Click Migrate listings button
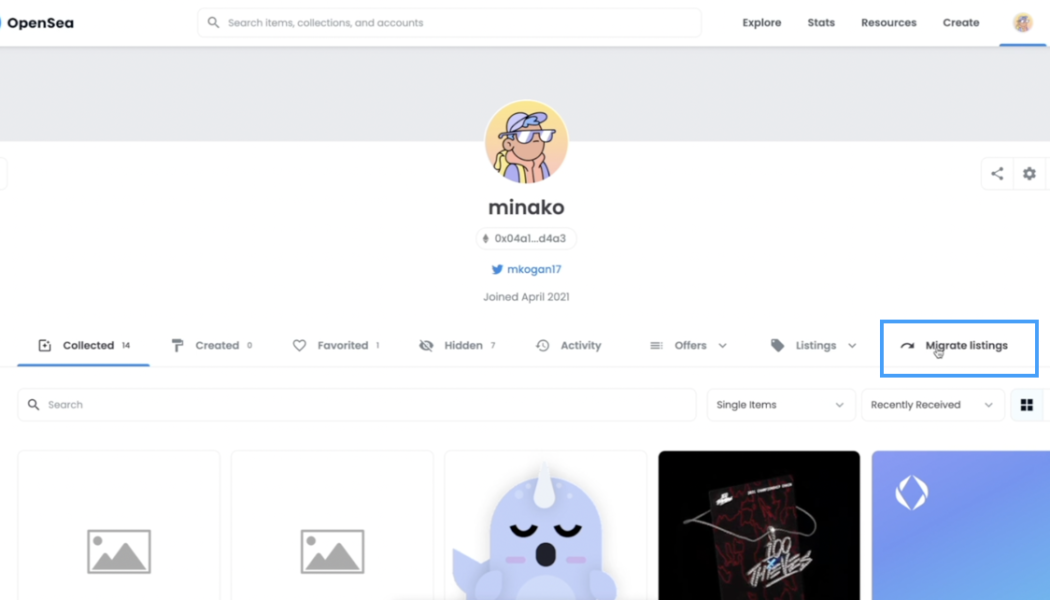 click(958, 347)
